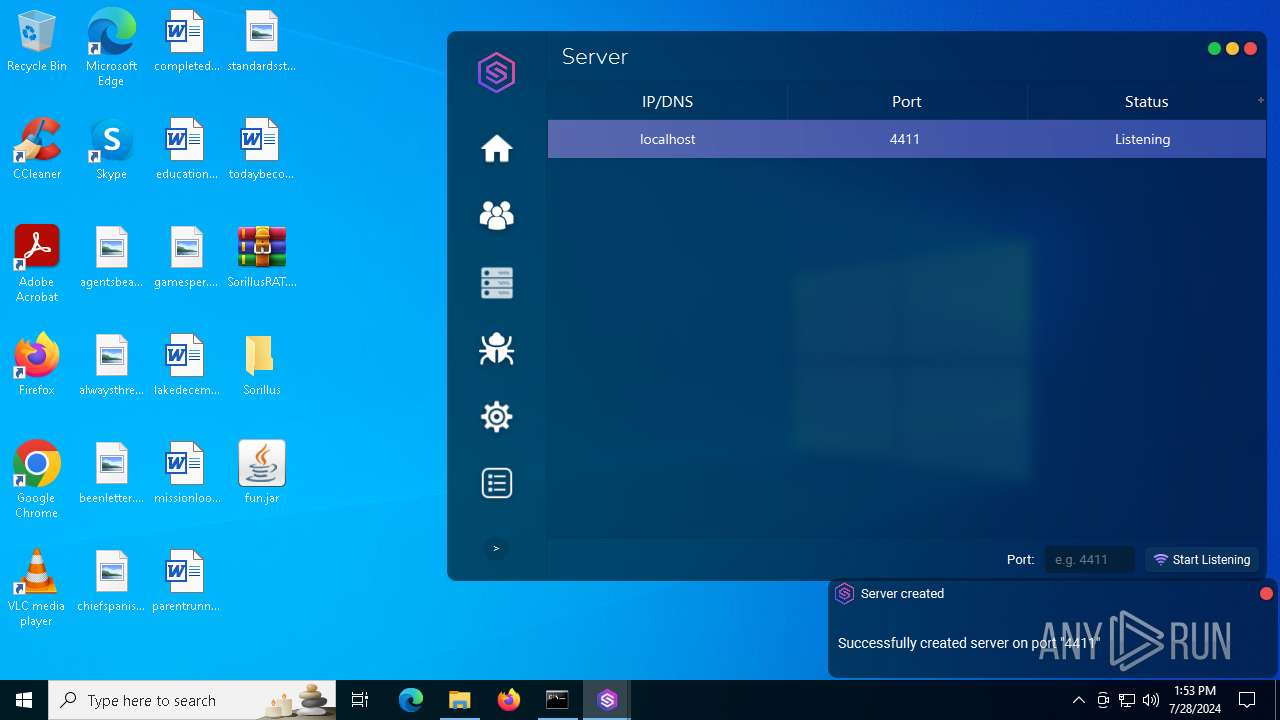Select the missionloo Word document icon

click(186, 473)
